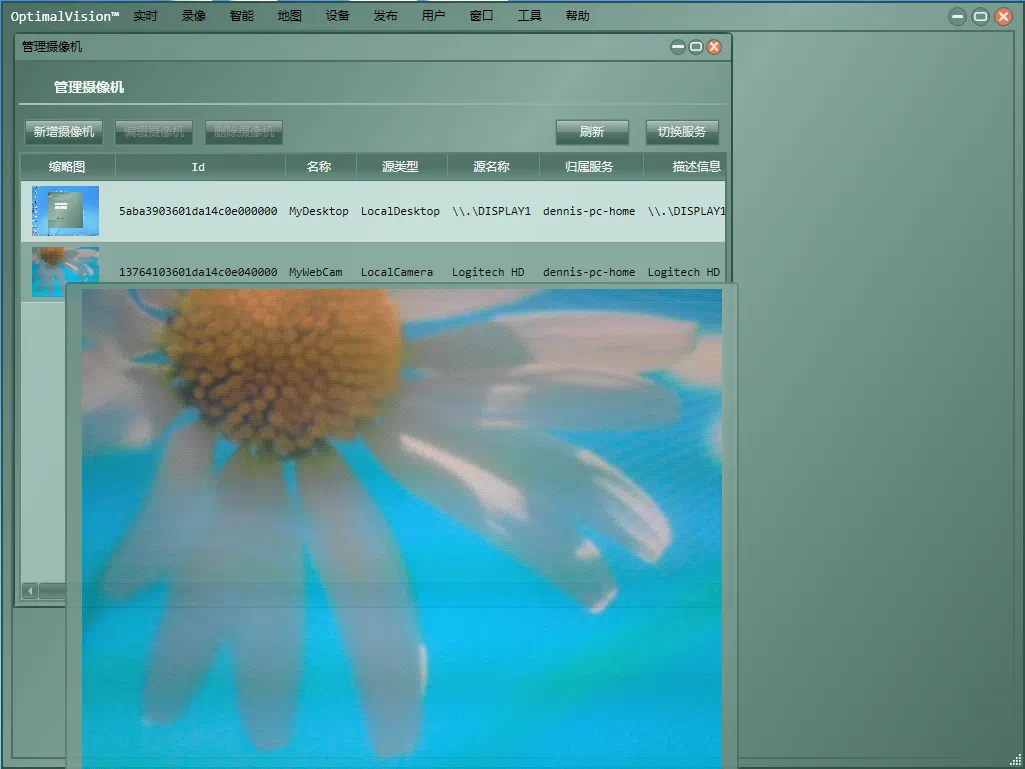1025x769 pixels.
Task: Maximize the OptimalVision main window
Action: point(981,17)
